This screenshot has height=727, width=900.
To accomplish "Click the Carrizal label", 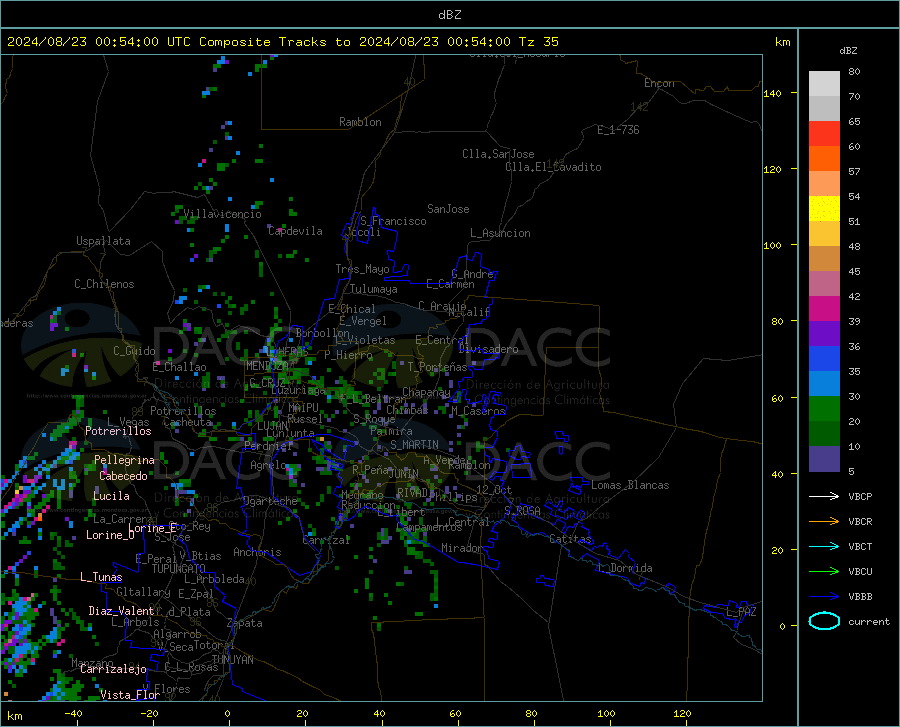I will pos(326,540).
